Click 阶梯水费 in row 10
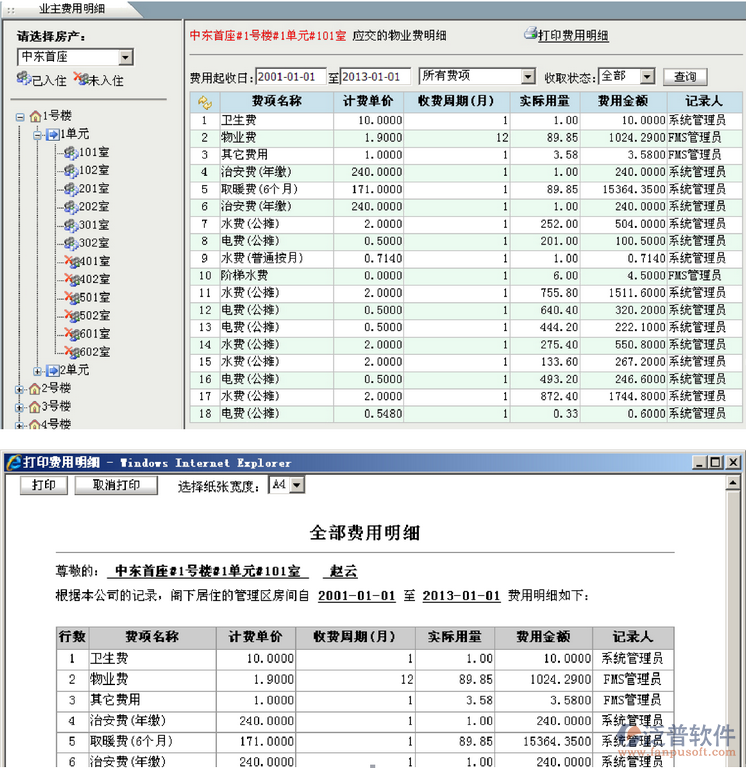The width and height of the screenshot is (746, 768). click(x=244, y=275)
